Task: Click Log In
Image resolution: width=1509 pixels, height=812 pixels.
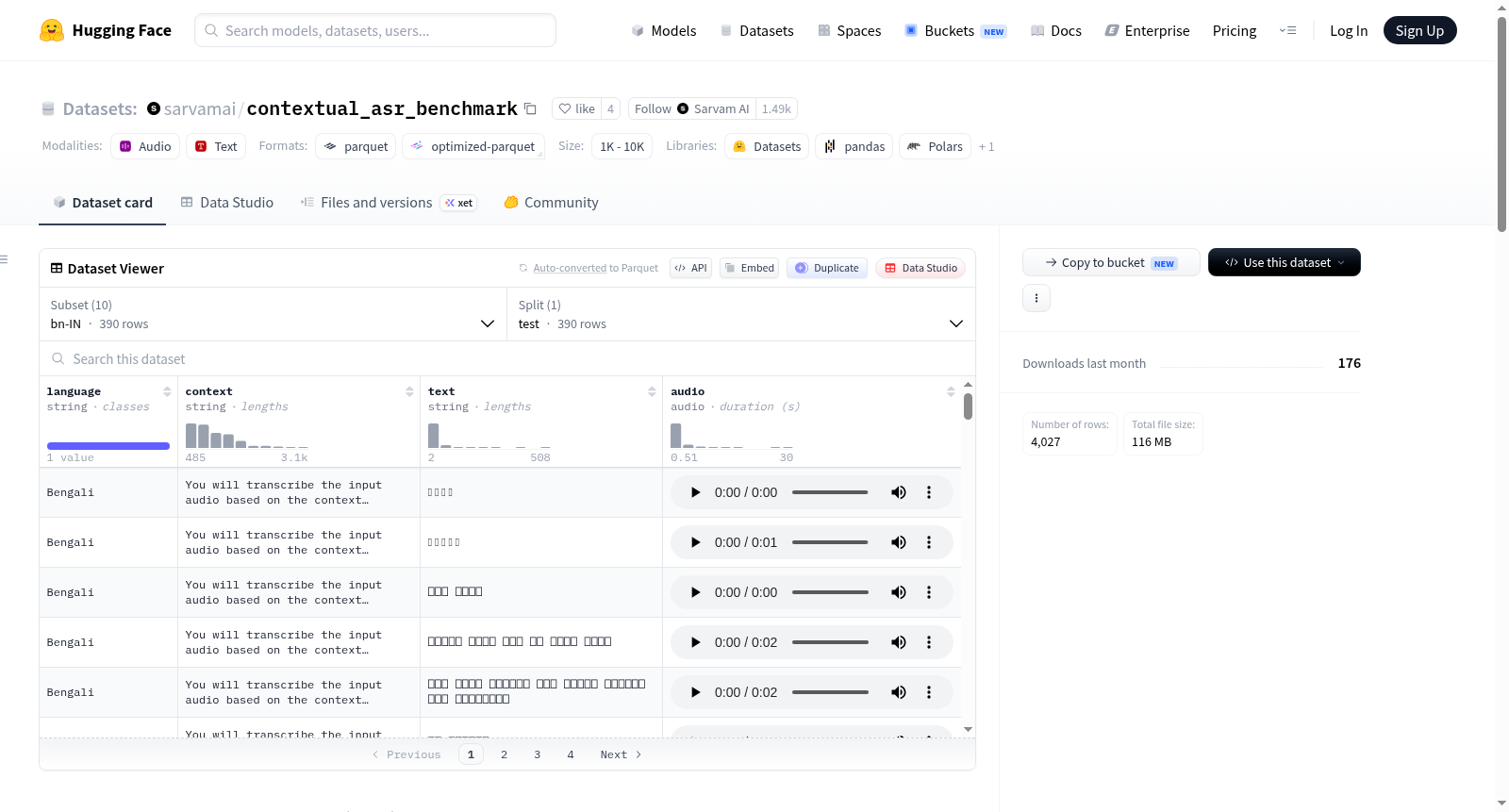Action: (x=1349, y=31)
